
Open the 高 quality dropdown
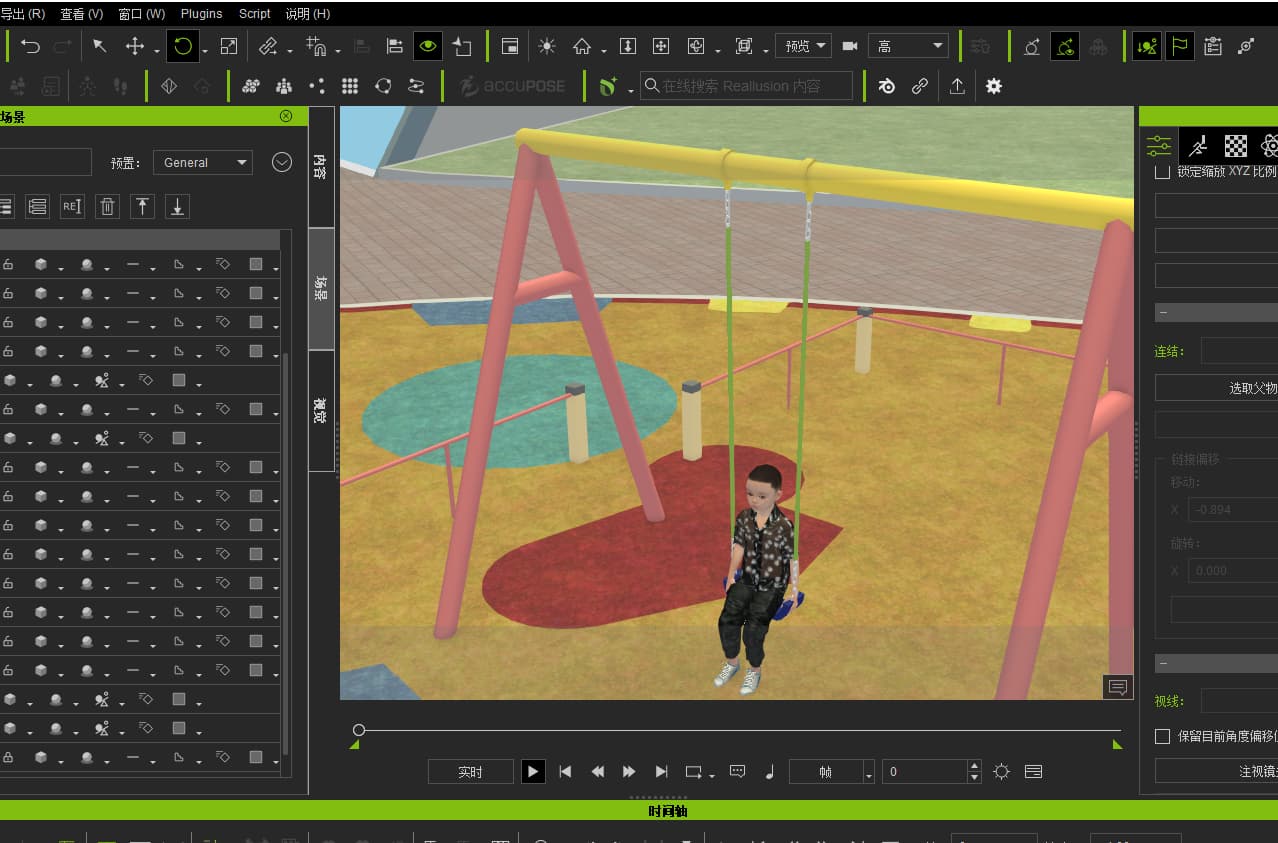click(908, 46)
